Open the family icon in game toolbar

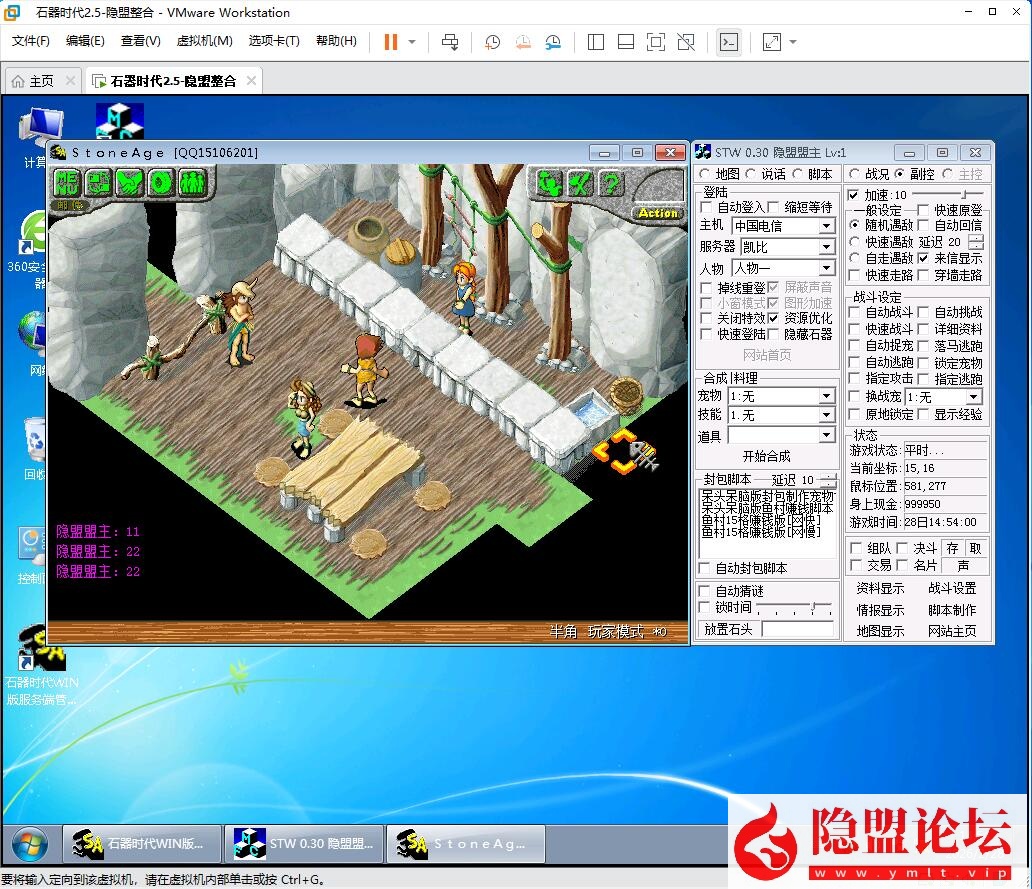tap(192, 181)
